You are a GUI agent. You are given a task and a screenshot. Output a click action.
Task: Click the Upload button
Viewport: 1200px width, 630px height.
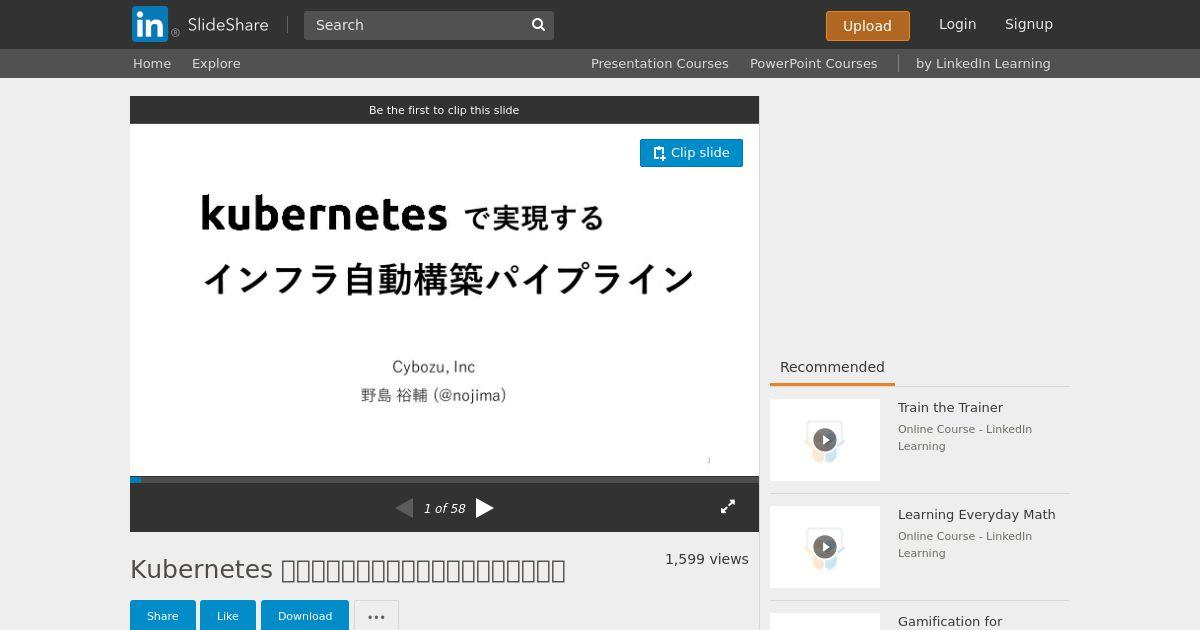pos(867,26)
